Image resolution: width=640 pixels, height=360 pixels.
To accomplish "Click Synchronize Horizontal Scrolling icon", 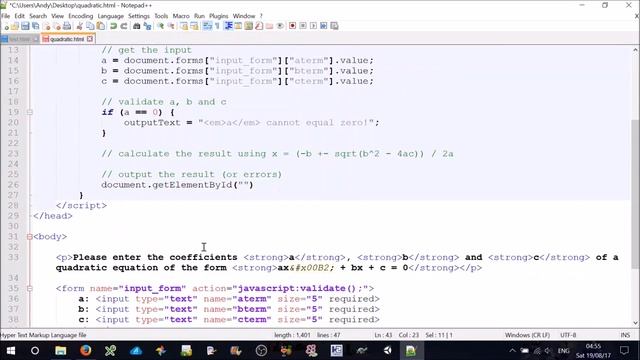I will (194, 26).
